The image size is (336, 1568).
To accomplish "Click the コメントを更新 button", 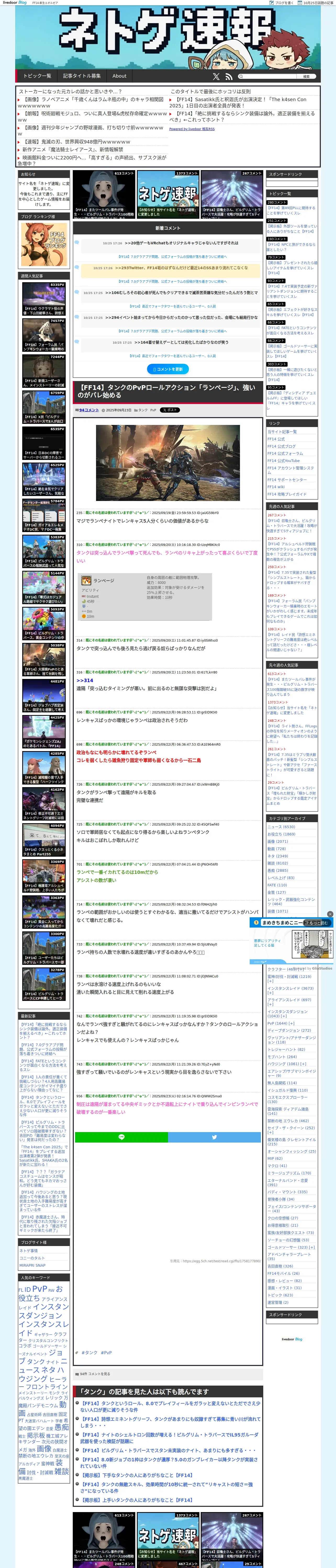I will (x=168, y=369).
